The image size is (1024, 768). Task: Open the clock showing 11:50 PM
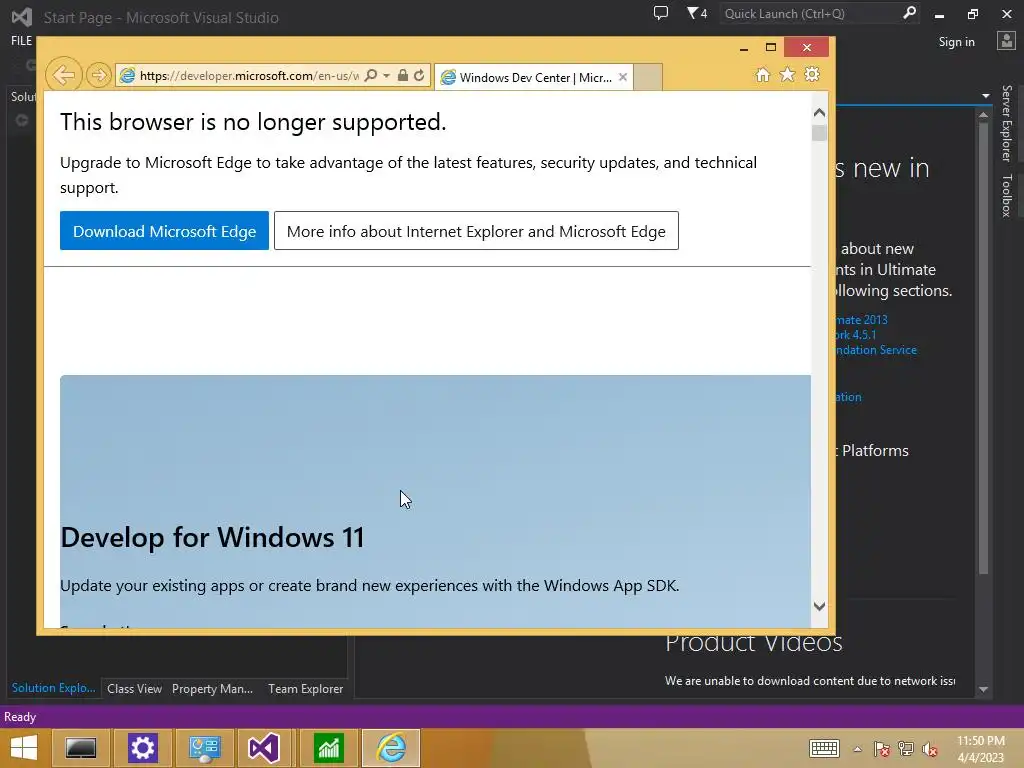pyautogui.click(x=980, y=749)
